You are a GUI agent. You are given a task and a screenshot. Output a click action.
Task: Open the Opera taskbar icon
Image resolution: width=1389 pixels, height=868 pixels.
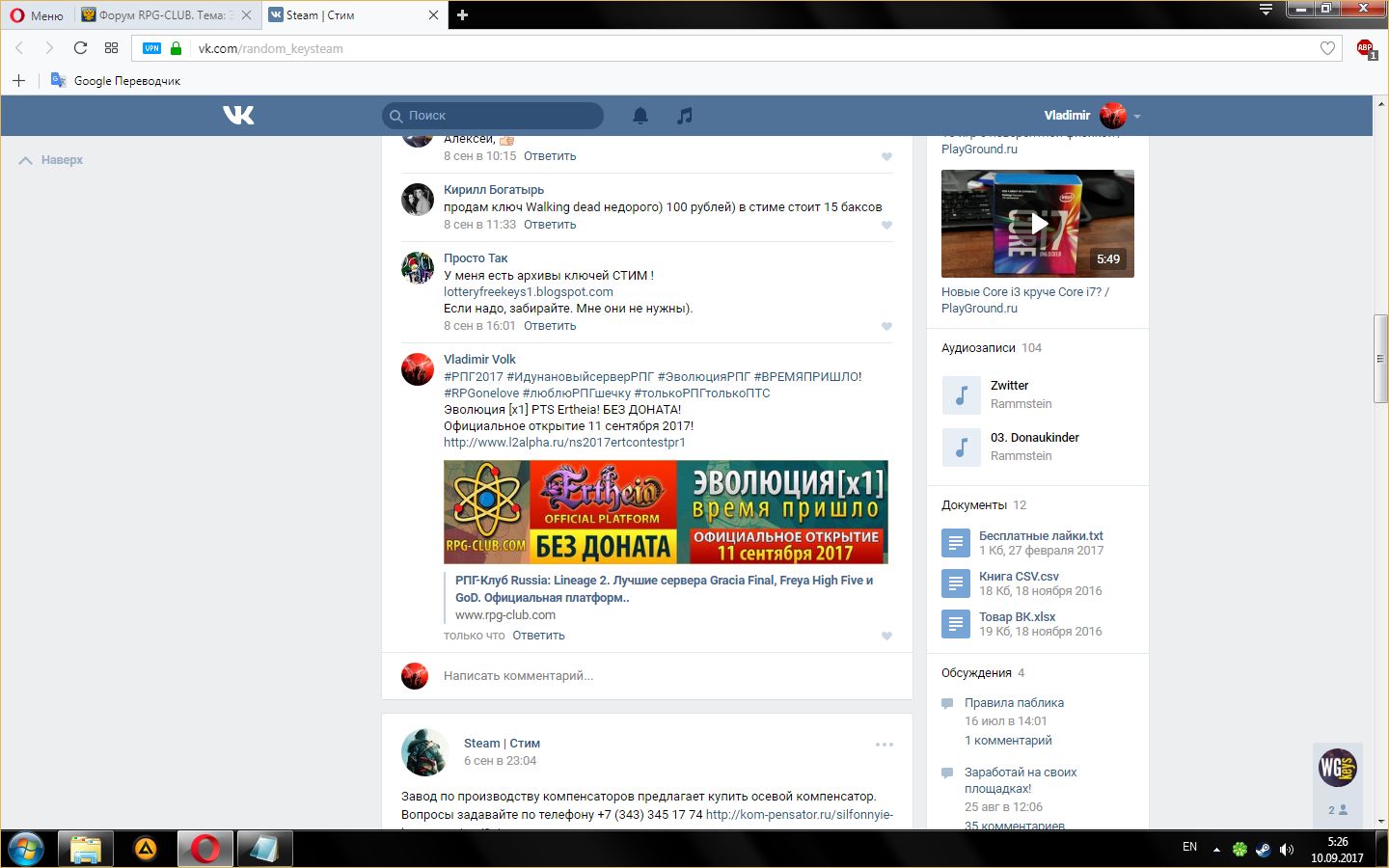(204, 850)
